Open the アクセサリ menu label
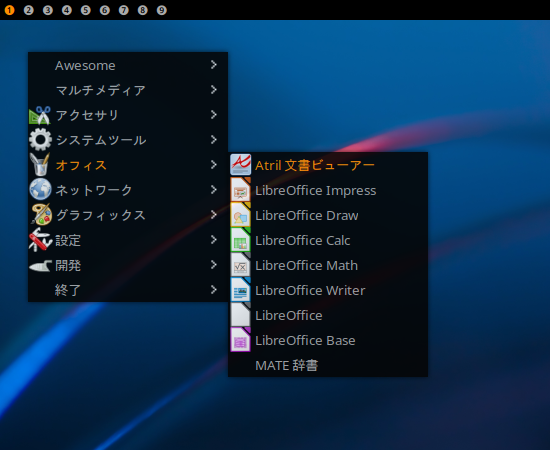 point(87,115)
